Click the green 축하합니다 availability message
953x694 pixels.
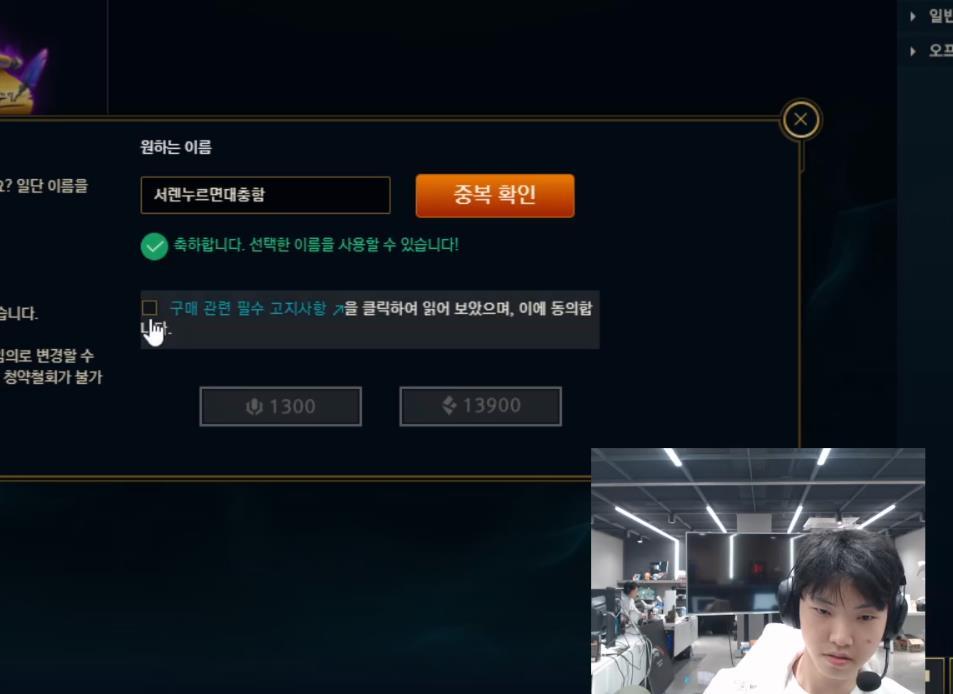316,245
